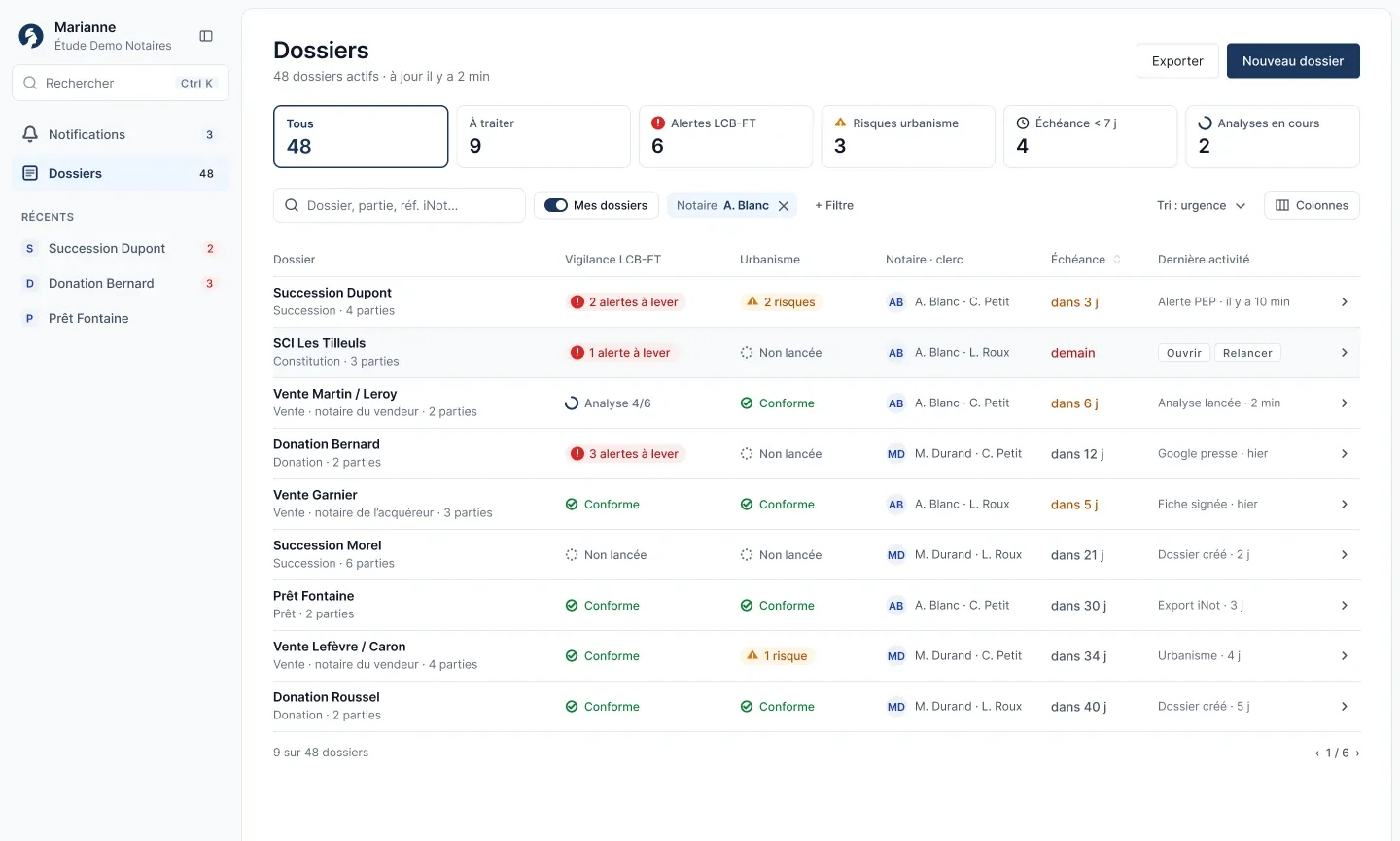
Task: Click the Échéance column sort icon
Action: click(1117, 260)
